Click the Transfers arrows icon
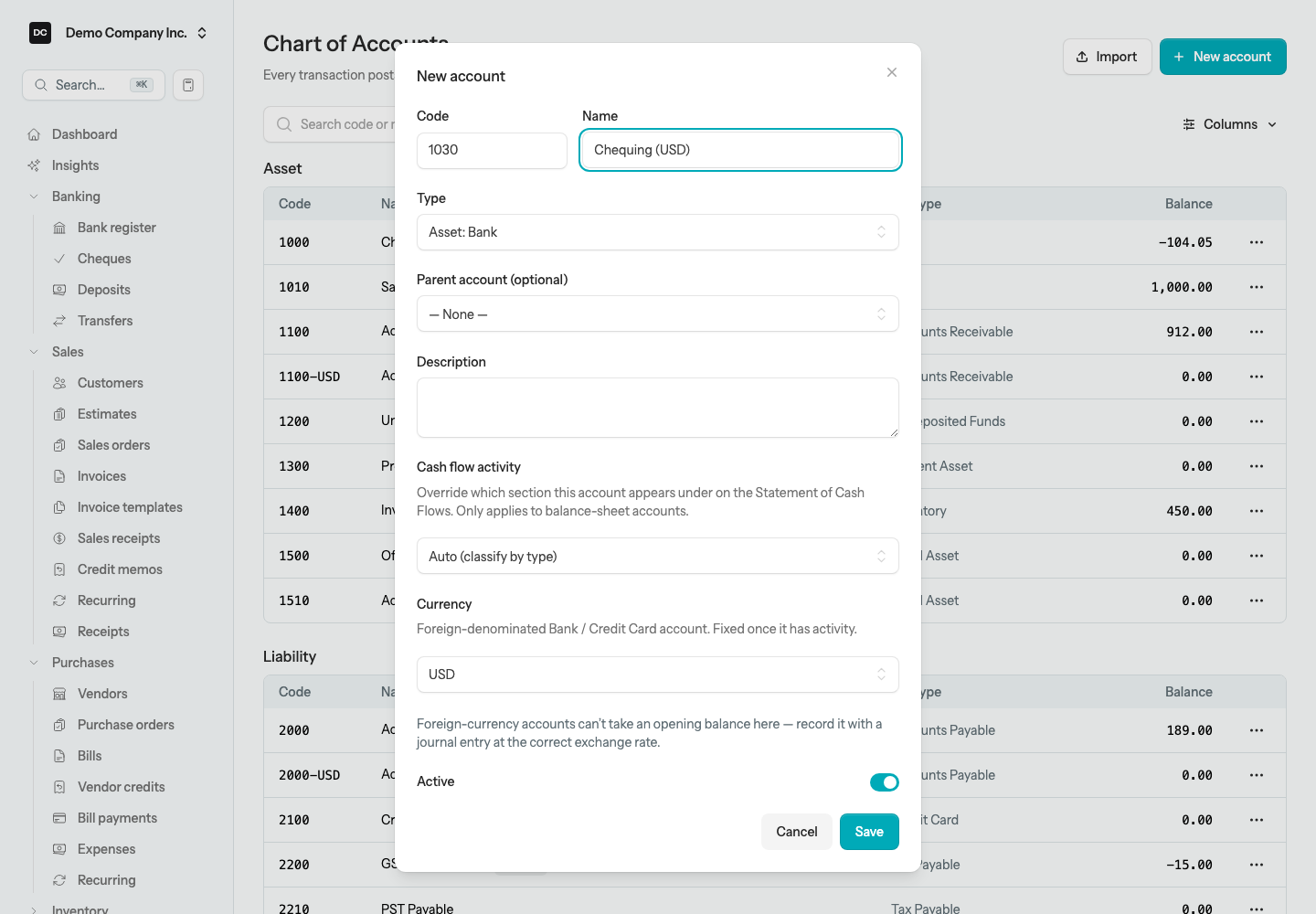 click(59, 321)
